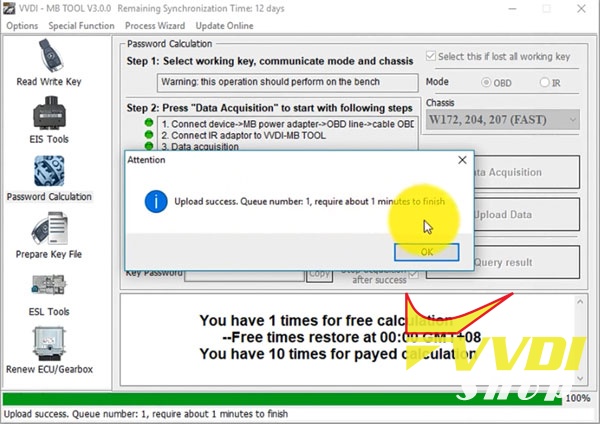Screen dimensions: 600x424
Task: Toggle 'Select this if lost all working key' checkbox
Action: point(430,56)
